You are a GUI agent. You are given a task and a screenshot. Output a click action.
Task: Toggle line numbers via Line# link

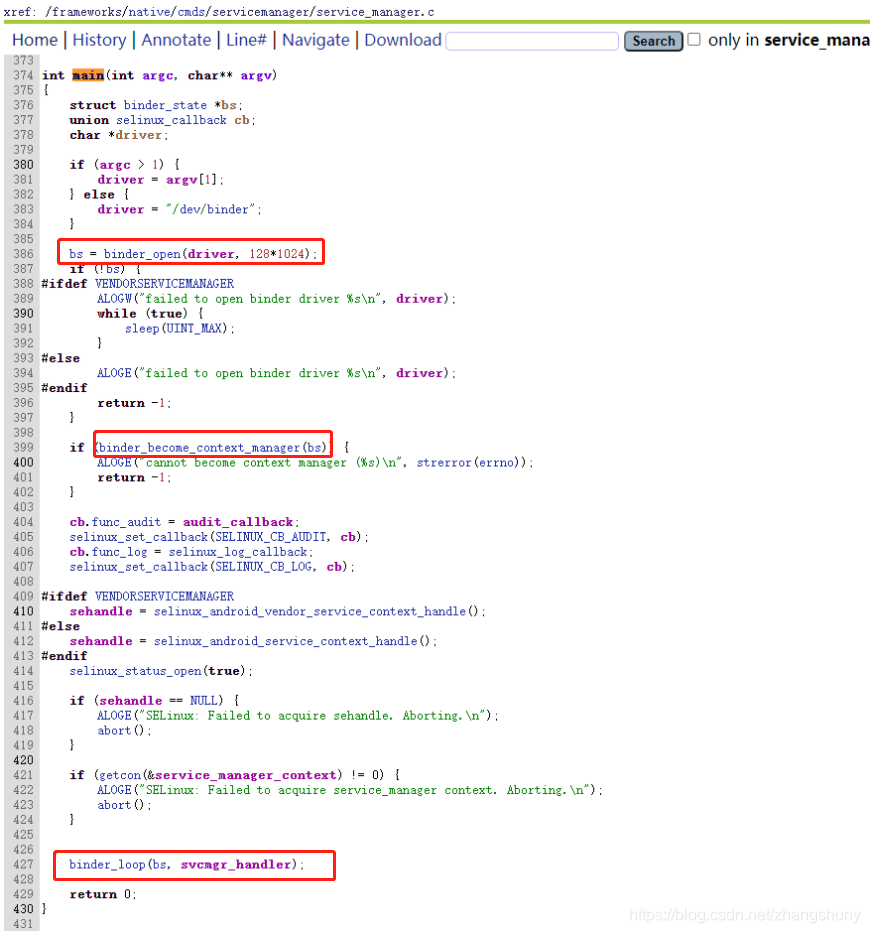tap(246, 40)
